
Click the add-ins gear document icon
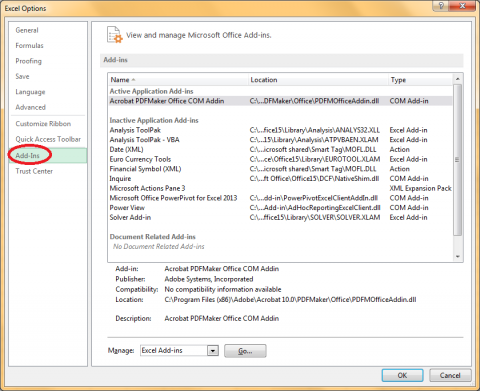115,35
